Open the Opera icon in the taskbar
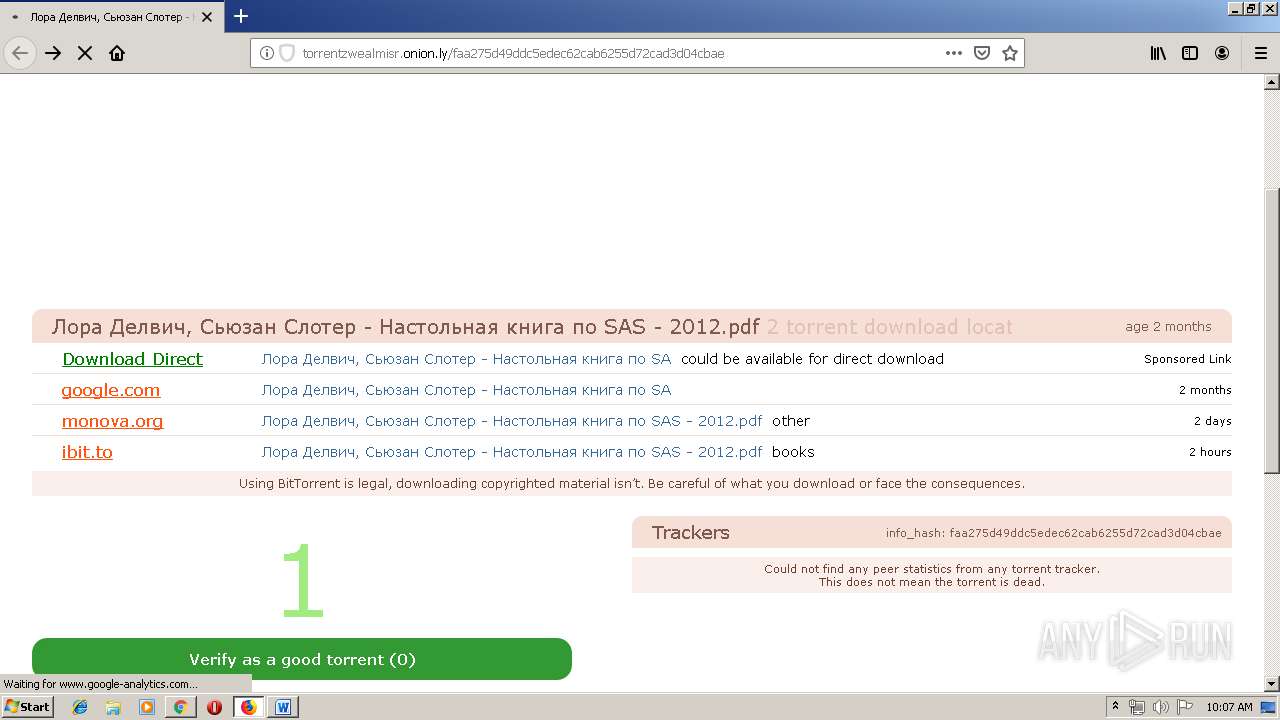The image size is (1280, 720). point(214,707)
